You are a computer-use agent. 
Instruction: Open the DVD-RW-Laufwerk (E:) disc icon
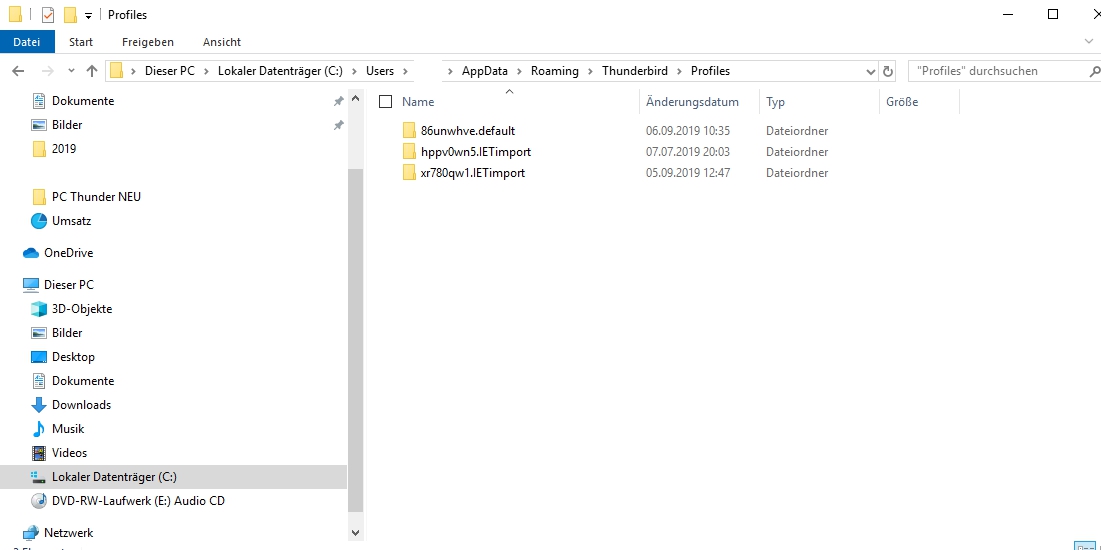pos(39,501)
